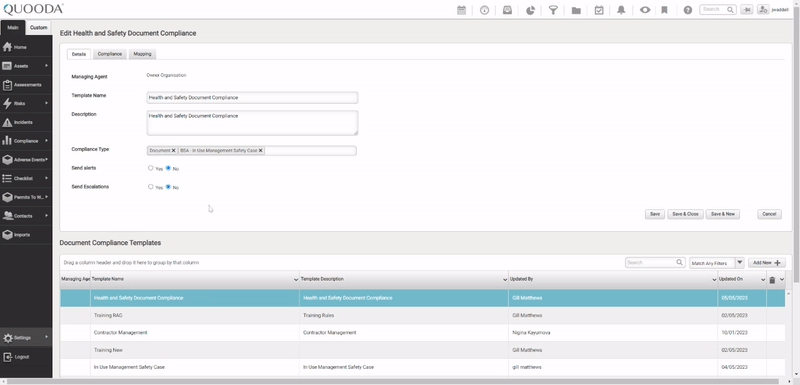Set Send Escalations to Yes

151,187
